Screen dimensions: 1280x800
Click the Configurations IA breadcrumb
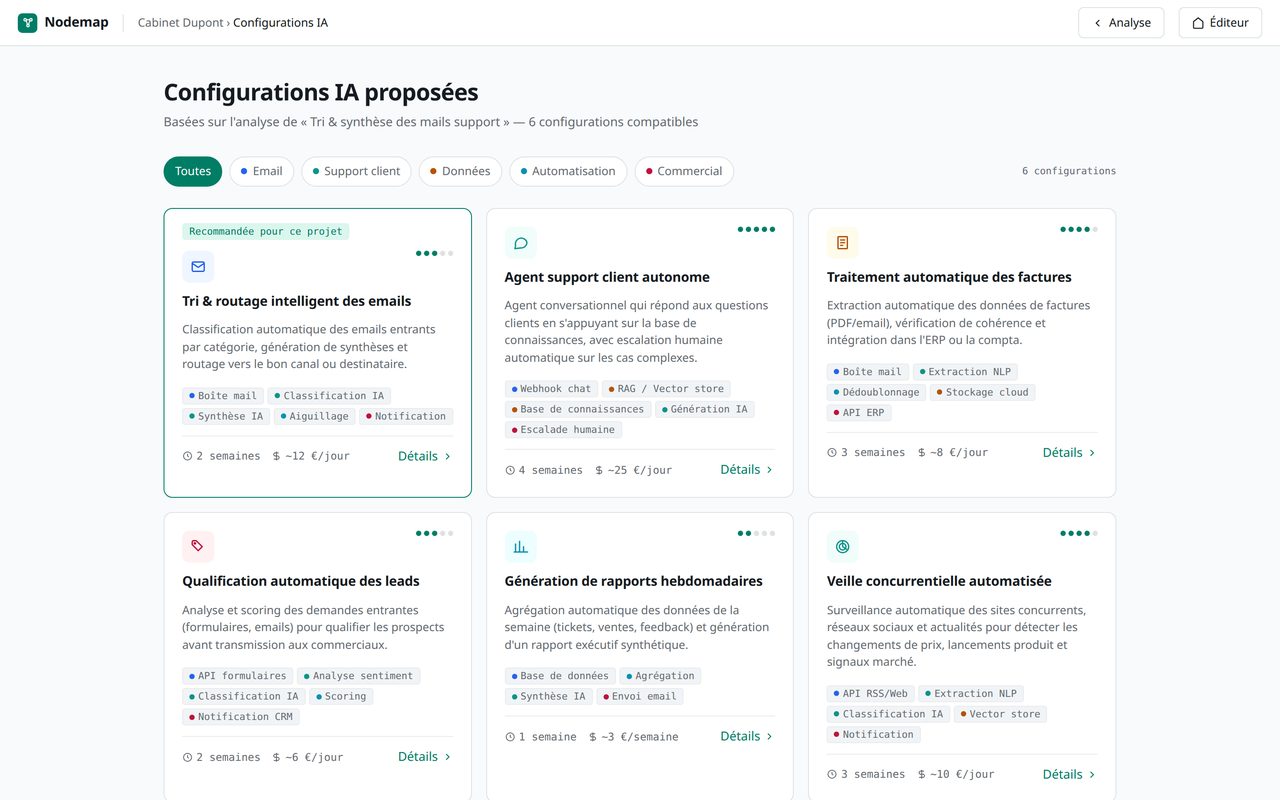click(x=280, y=23)
